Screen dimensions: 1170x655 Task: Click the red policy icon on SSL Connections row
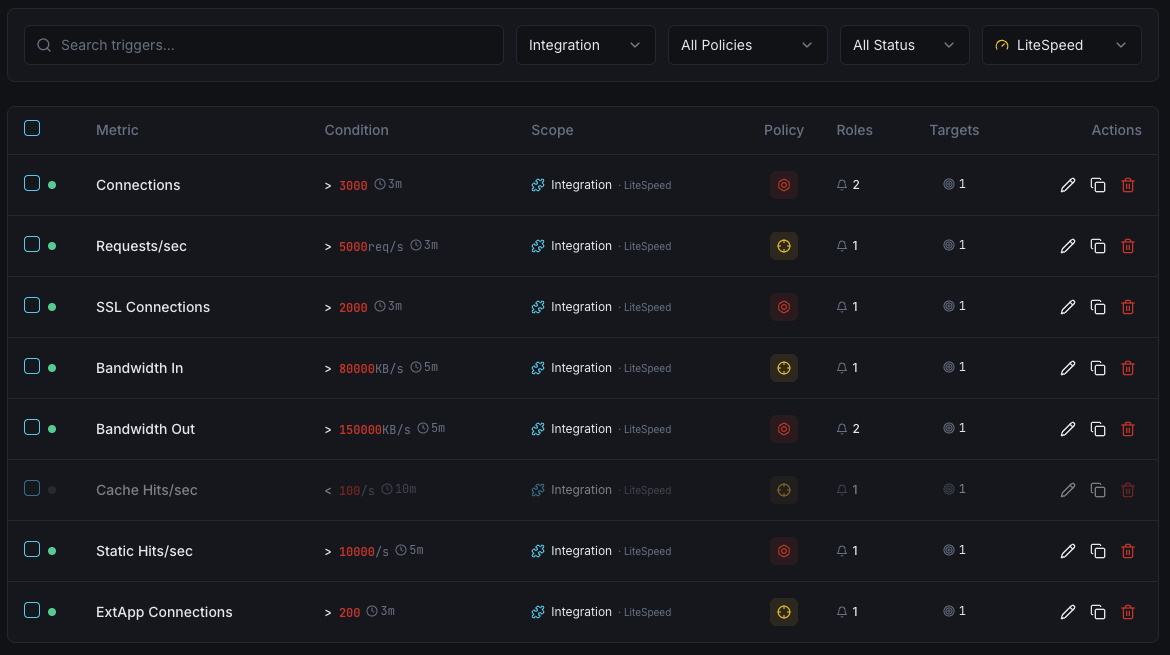[783, 306]
